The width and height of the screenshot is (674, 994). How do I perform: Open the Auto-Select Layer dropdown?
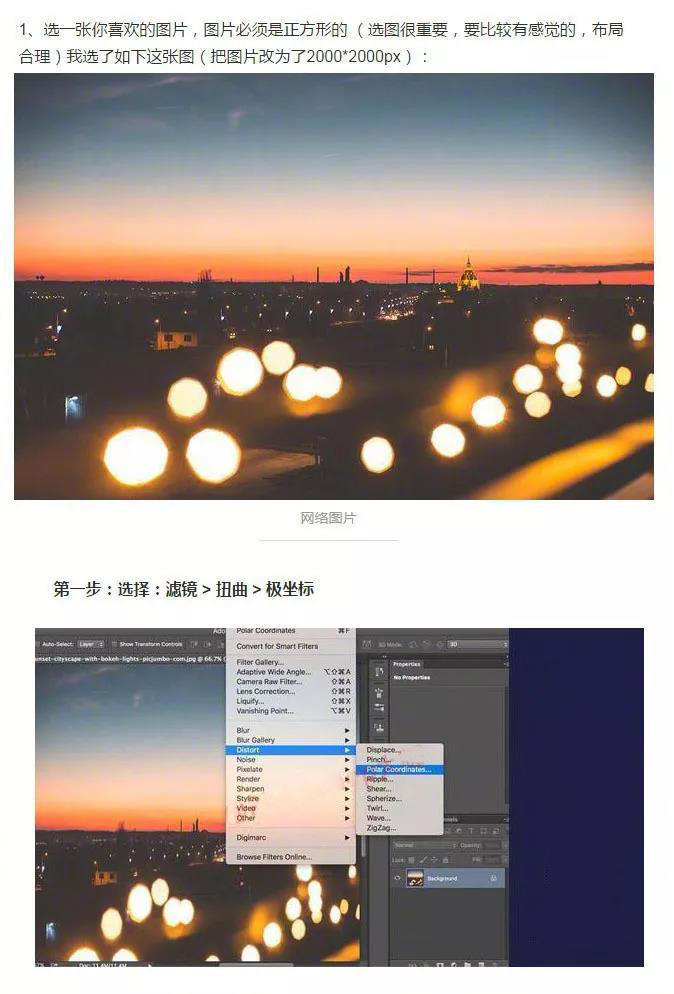tap(91, 644)
